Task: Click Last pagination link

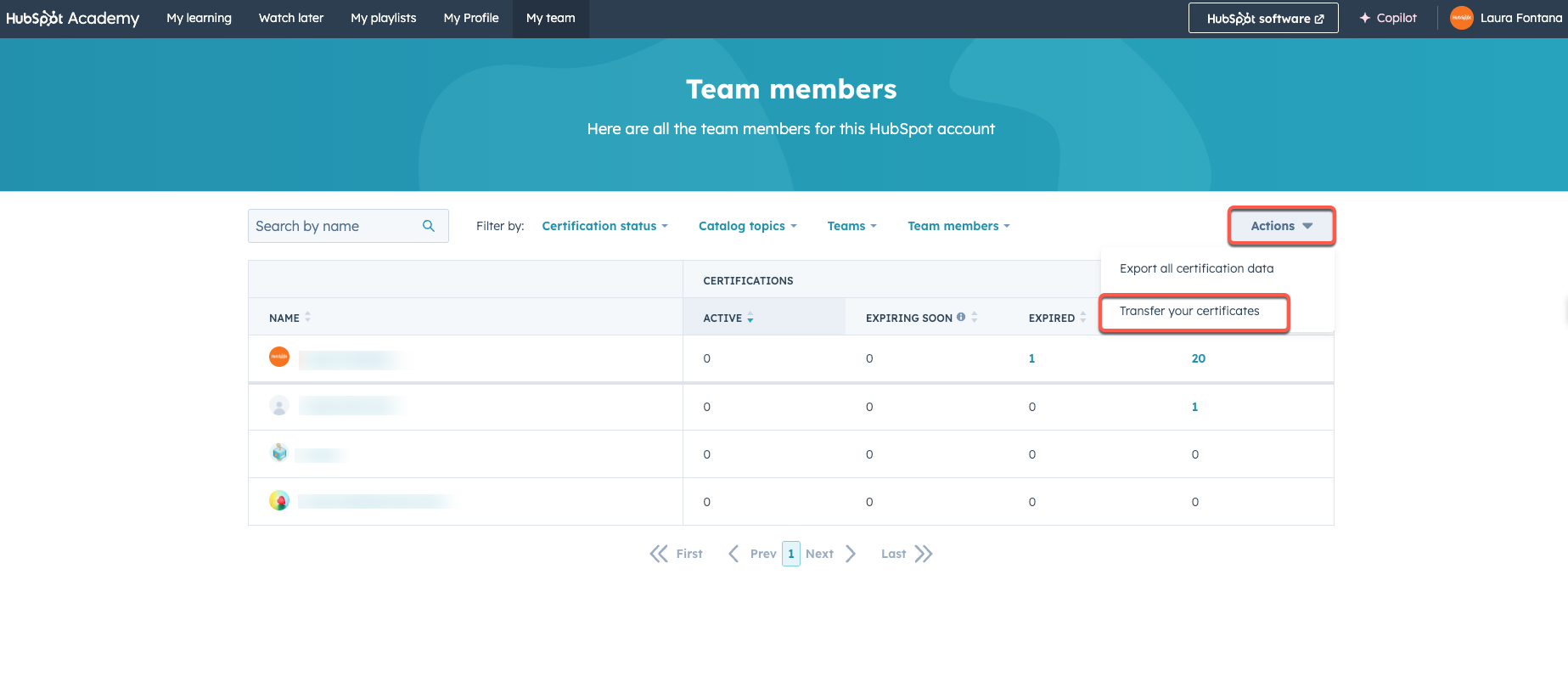Action: point(893,554)
